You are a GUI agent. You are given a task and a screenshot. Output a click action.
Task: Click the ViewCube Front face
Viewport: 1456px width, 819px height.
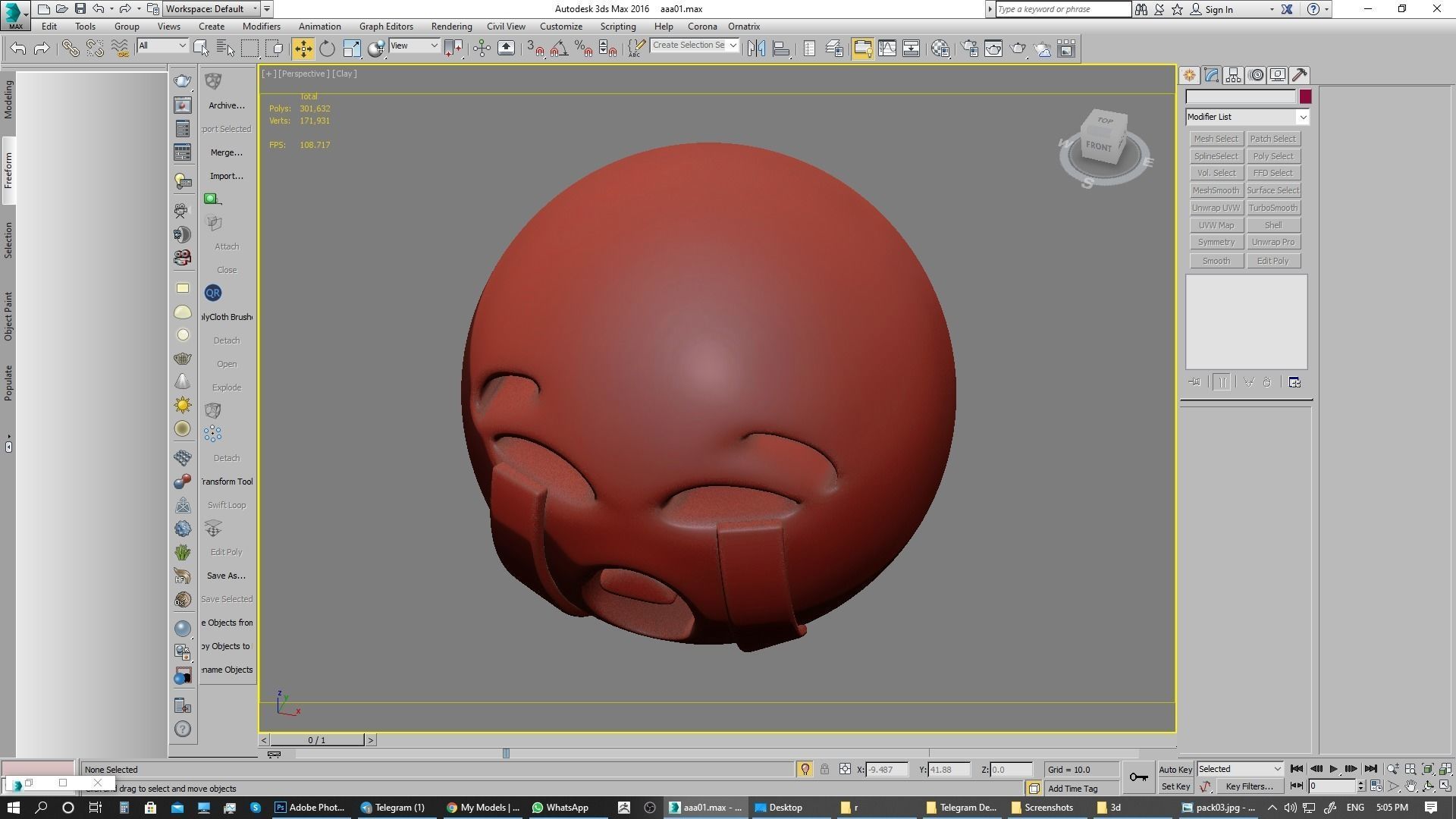(x=1099, y=146)
